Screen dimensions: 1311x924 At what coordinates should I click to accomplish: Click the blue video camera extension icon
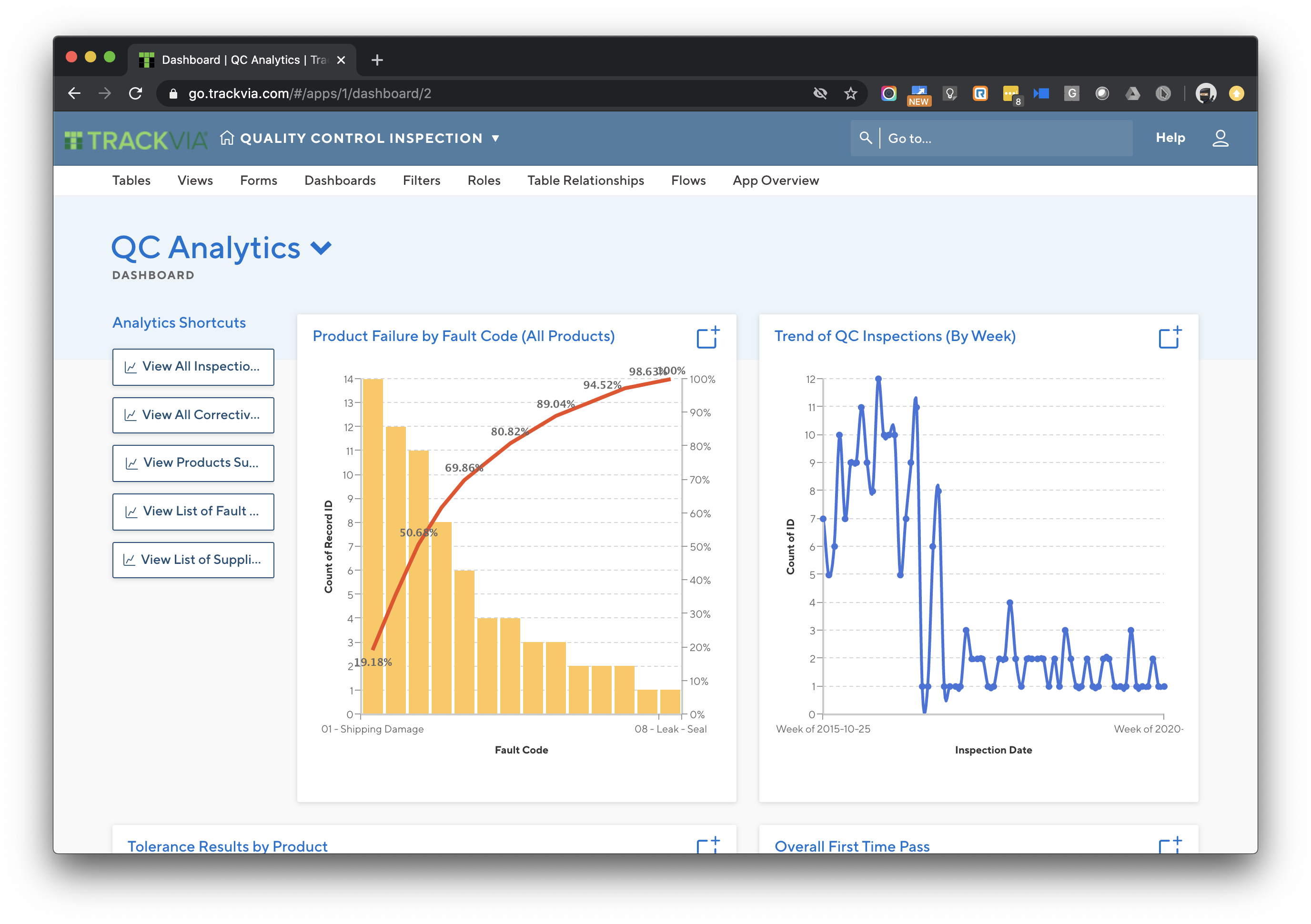[x=1041, y=93]
